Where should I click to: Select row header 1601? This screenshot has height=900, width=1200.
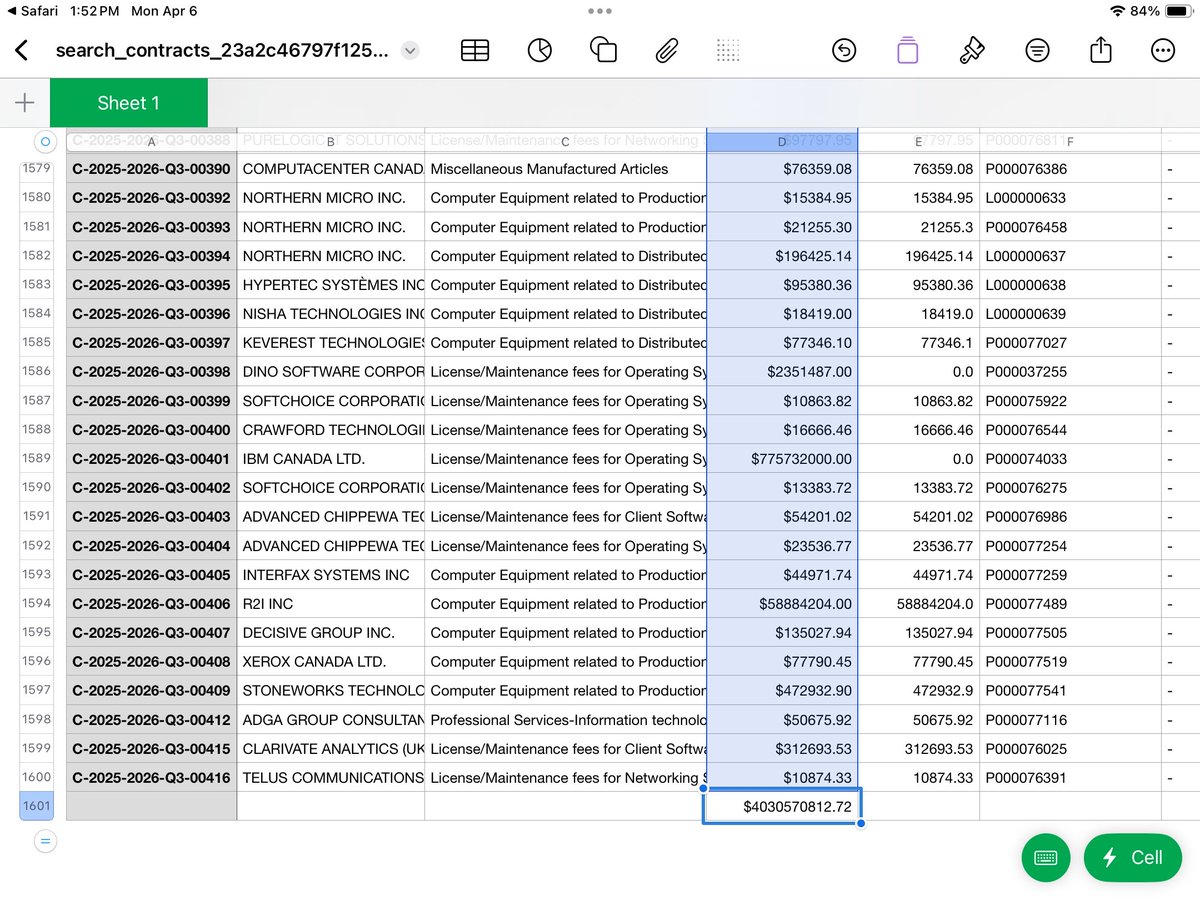pyautogui.click(x=36, y=806)
